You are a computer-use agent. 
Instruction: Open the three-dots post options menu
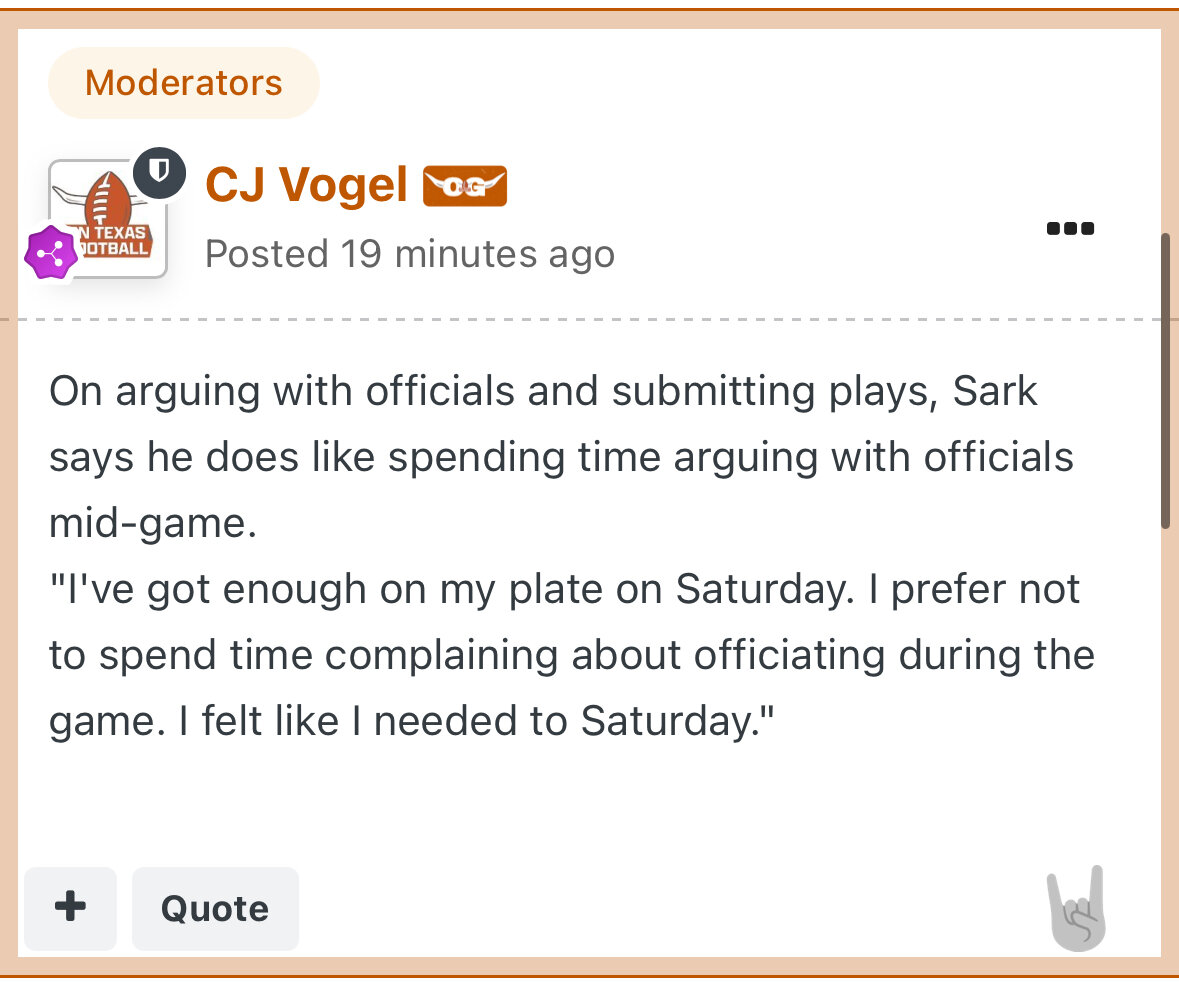1070,229
